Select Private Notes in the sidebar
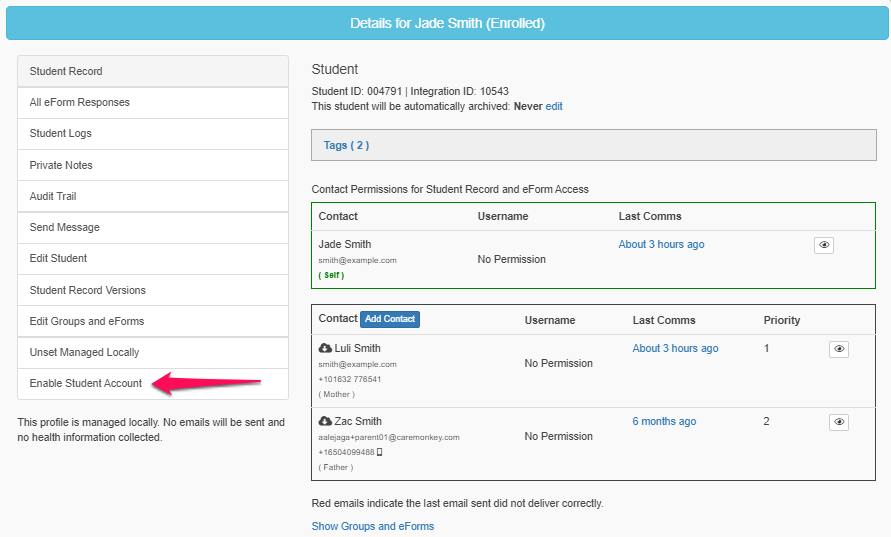Screen dimensions: 891x537 pyautogui.click(x=61, y=165)
